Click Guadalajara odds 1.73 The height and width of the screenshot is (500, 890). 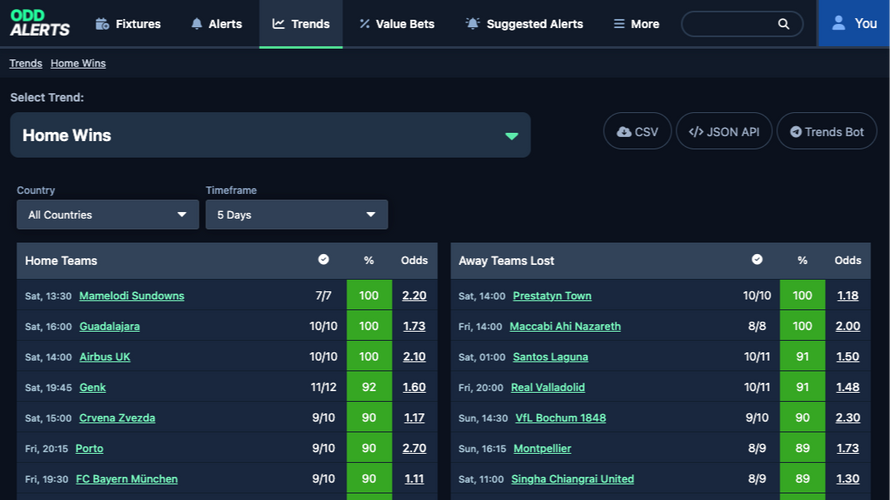pos(414,326)
